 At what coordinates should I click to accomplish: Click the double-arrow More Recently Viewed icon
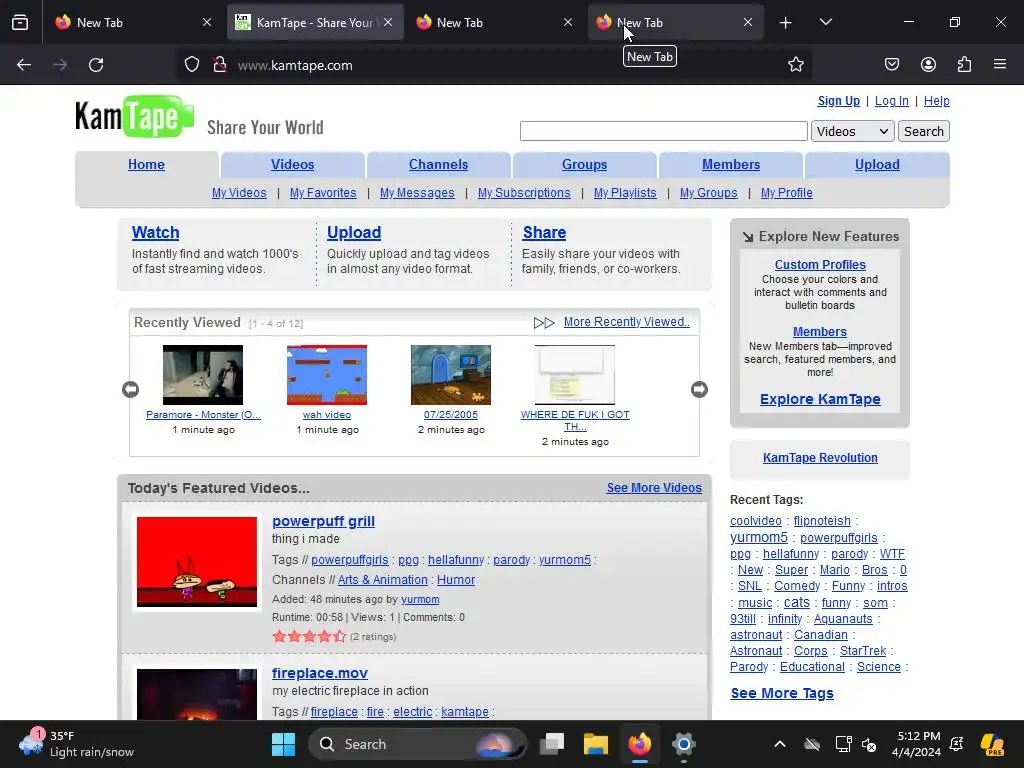point(544,323)
